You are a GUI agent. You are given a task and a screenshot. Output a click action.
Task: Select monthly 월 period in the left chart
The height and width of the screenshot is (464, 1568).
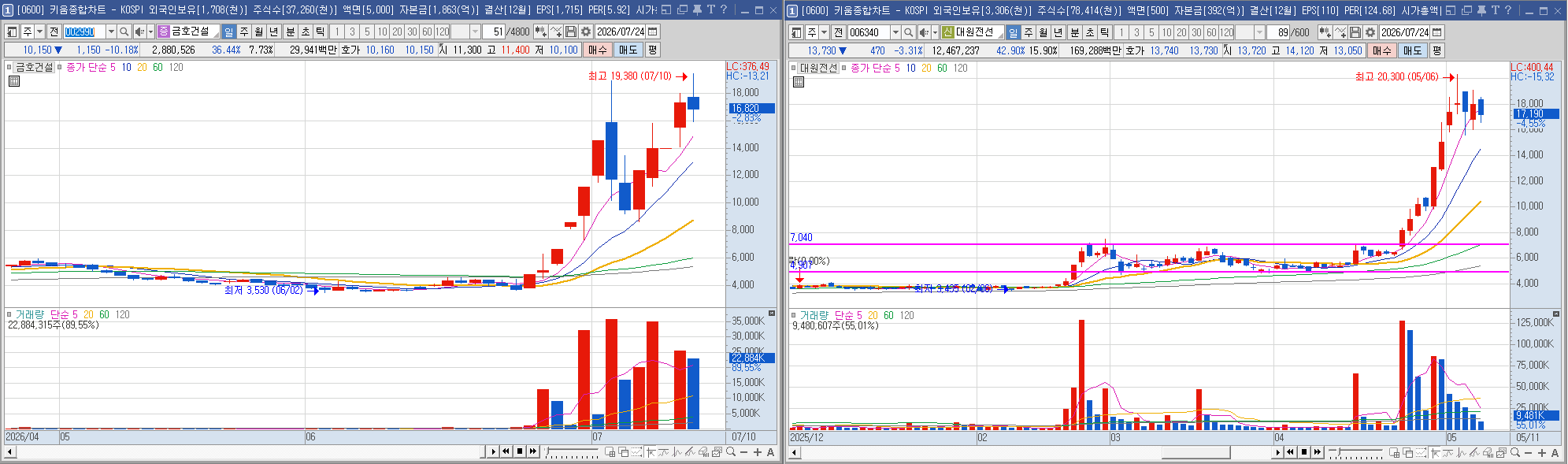point(258,32)
